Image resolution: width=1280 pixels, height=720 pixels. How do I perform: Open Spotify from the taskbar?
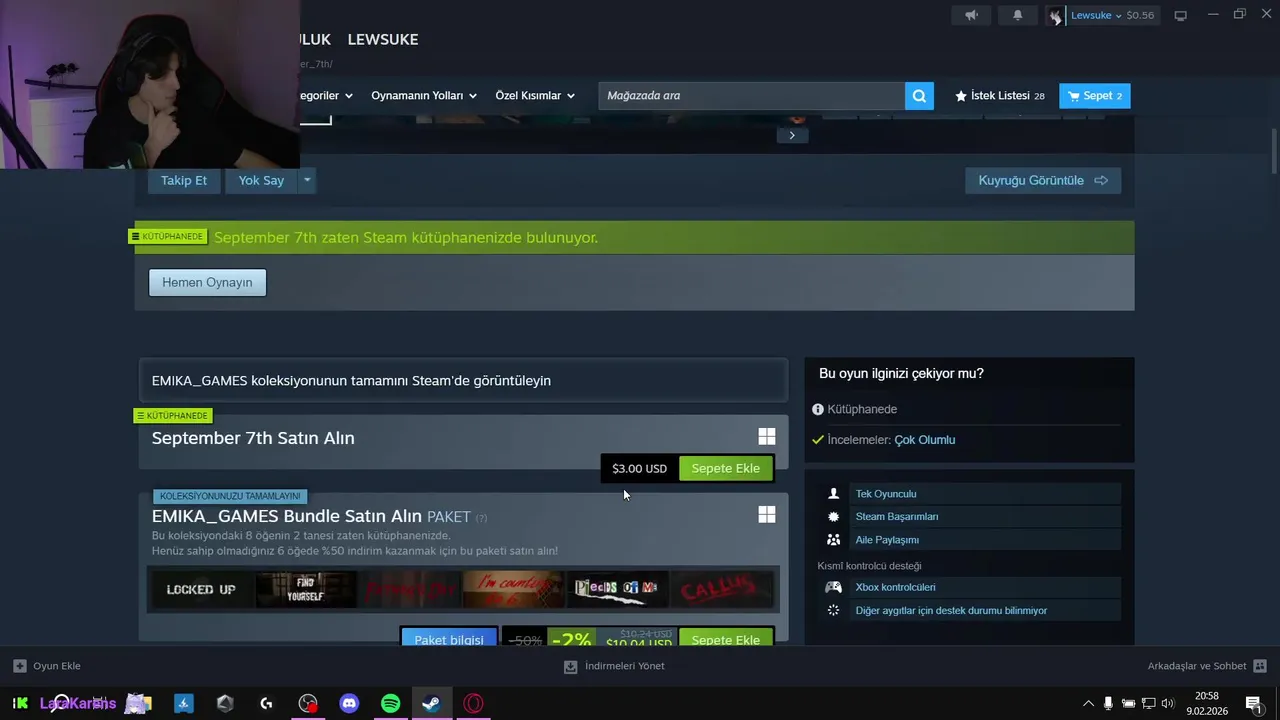pyautogui.click(x=391, y=703)
